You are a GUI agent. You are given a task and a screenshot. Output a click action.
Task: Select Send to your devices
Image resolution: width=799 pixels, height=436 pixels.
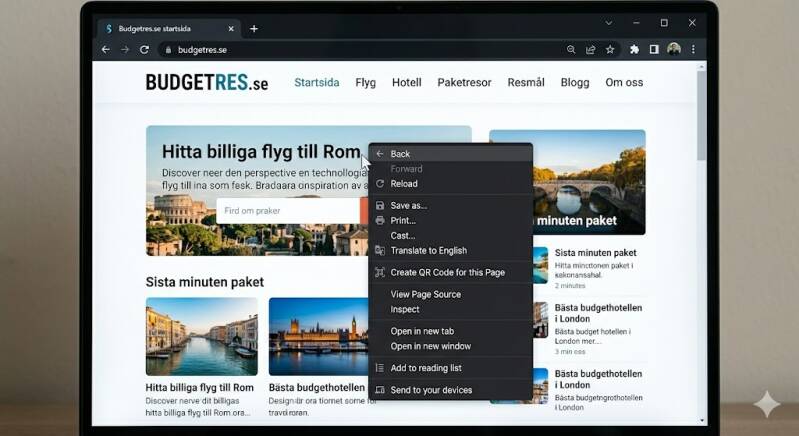point(450,390)
